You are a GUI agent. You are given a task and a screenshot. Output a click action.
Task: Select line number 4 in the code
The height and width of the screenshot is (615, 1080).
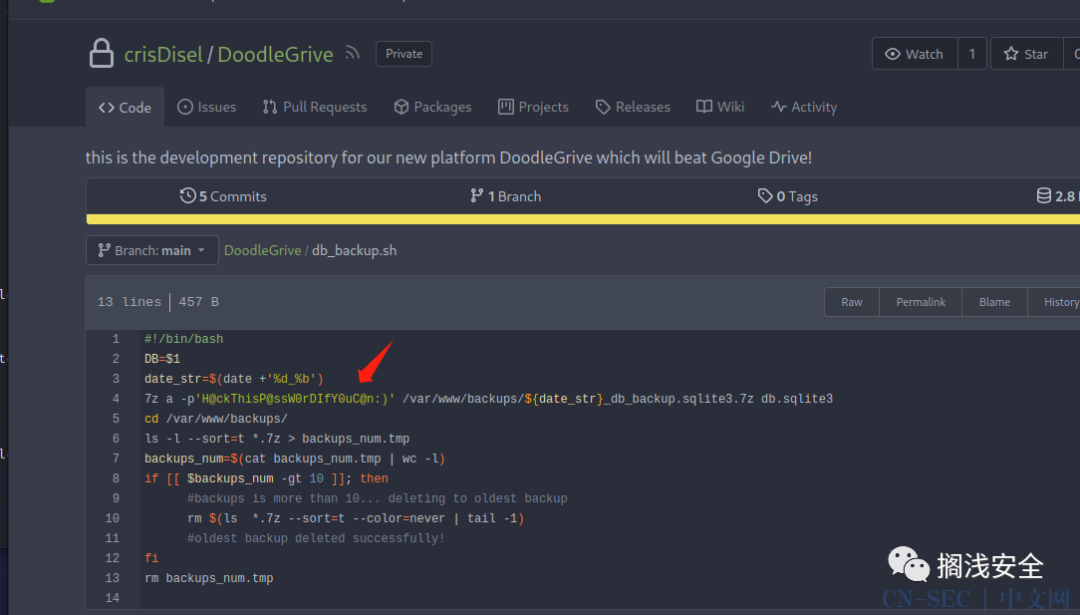click(x=115, y=399)
